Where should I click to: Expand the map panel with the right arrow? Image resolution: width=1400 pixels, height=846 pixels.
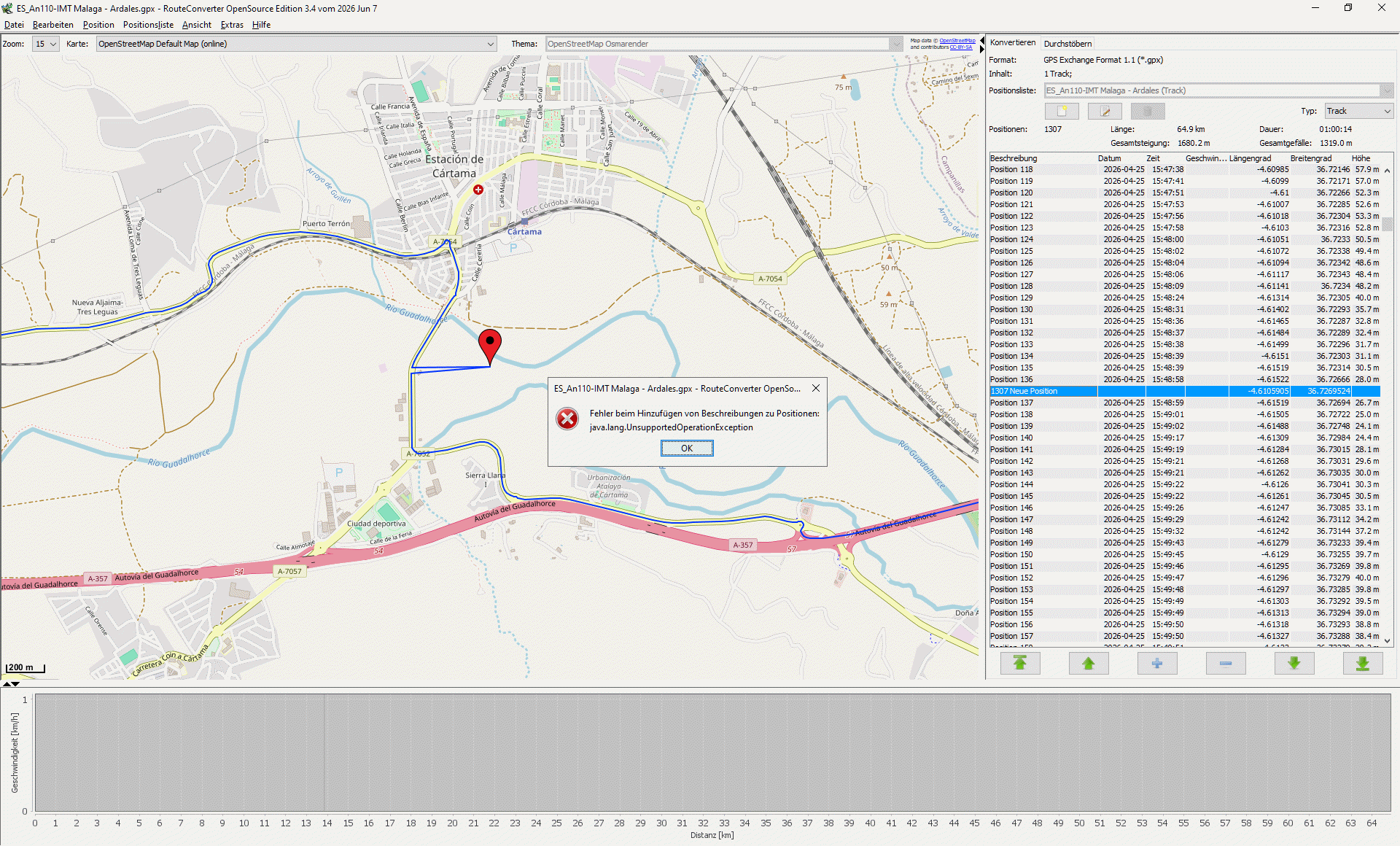[982, 49]
